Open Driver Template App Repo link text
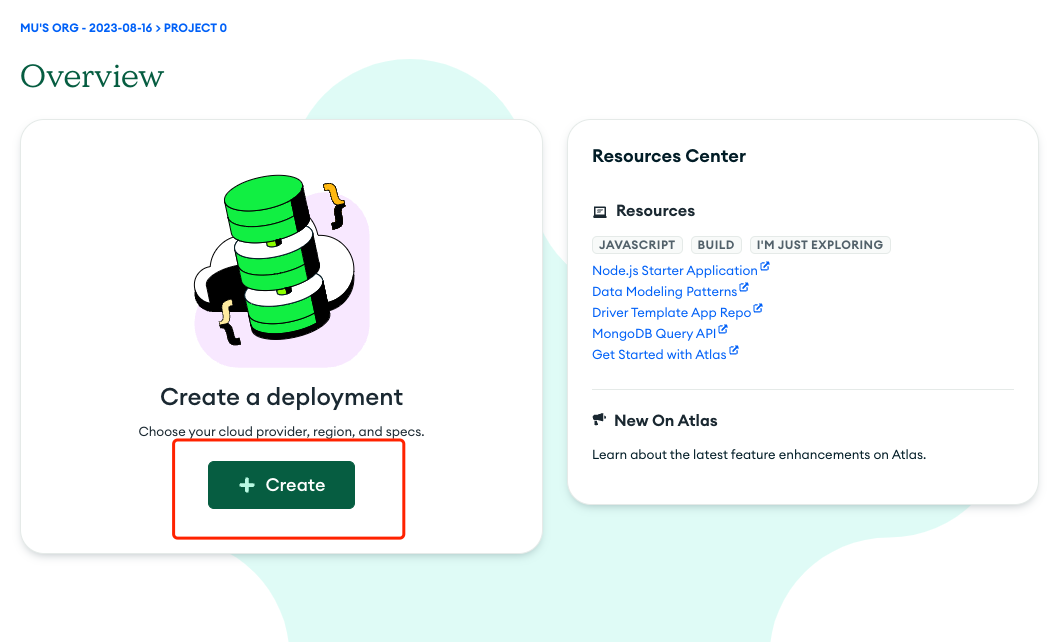The width and height of the screenshot is (1062, 642). [x=671, y=313]
